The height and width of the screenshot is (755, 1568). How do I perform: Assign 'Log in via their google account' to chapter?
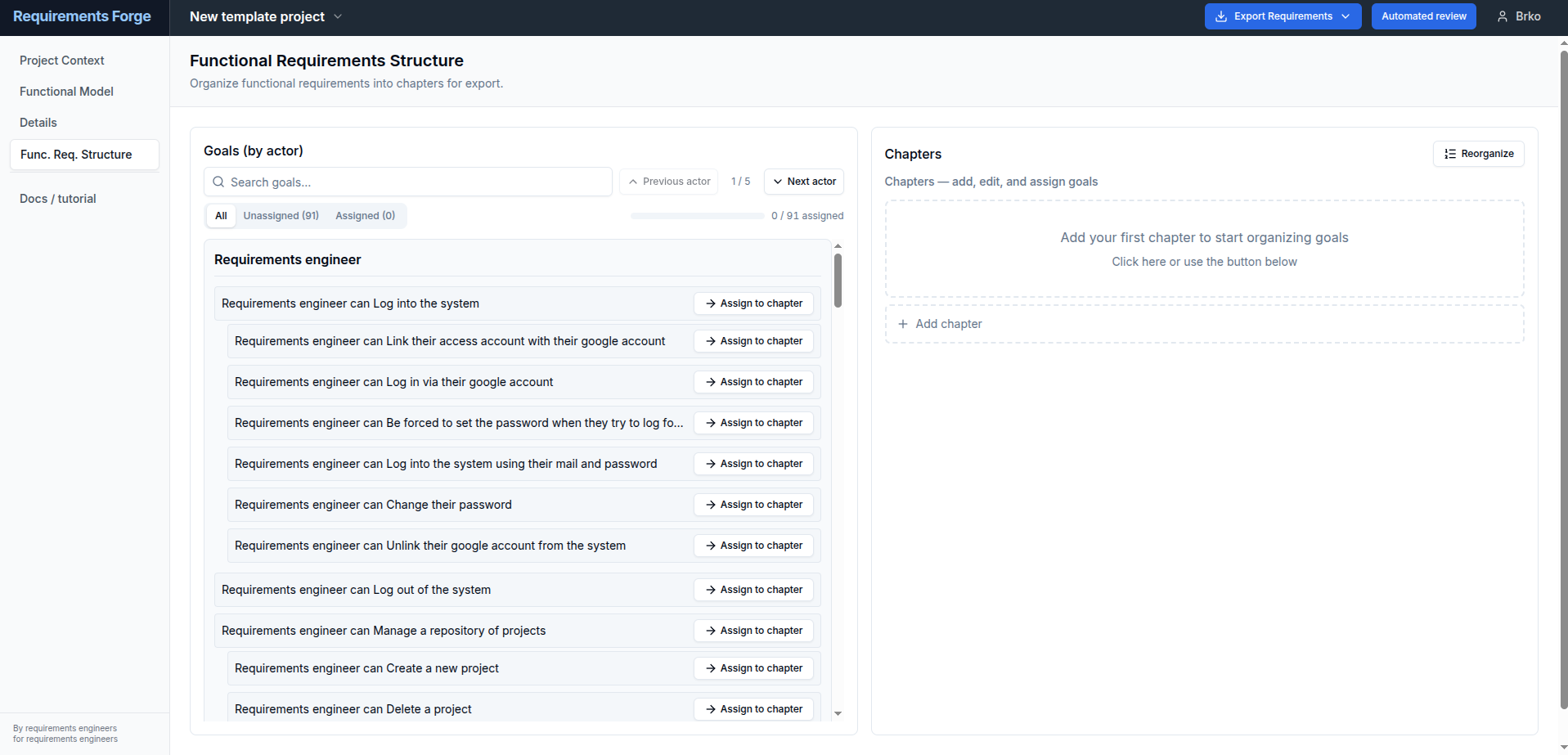753,382
